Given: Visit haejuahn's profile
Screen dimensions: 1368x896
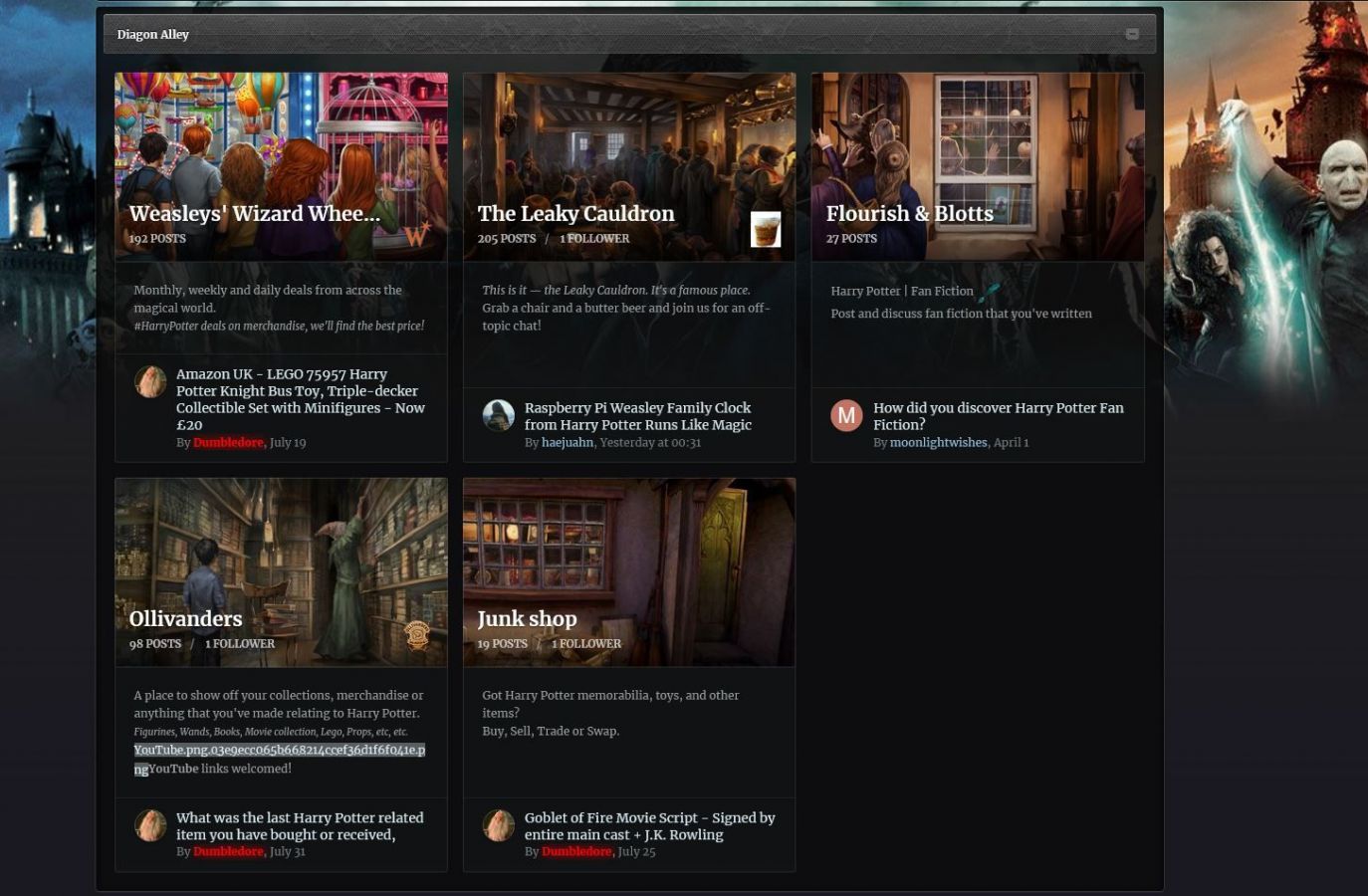Looking at the screenshot, I should tap(568, 442).
